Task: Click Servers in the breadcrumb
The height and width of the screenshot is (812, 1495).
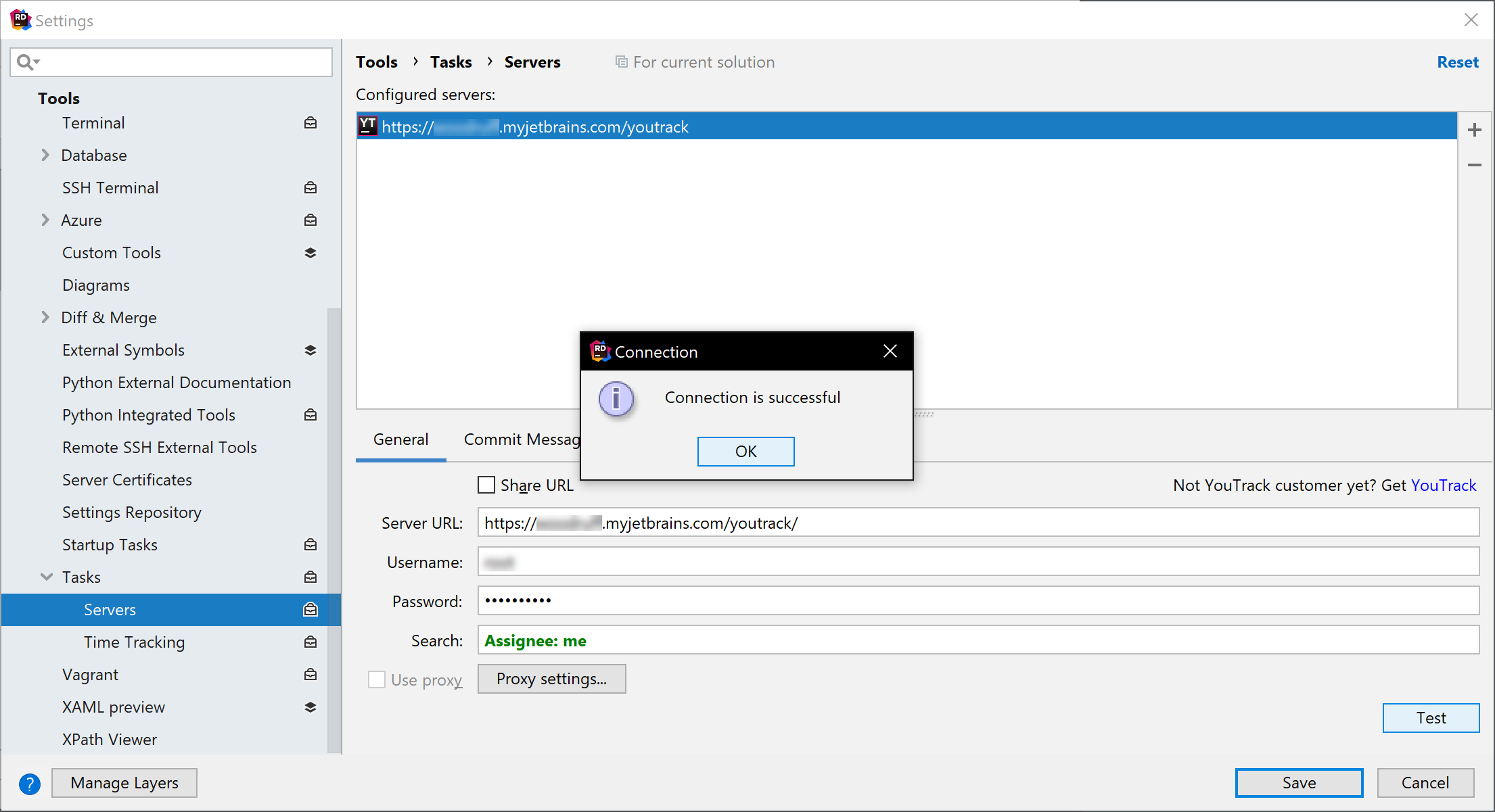Action: tap(532, 62)
